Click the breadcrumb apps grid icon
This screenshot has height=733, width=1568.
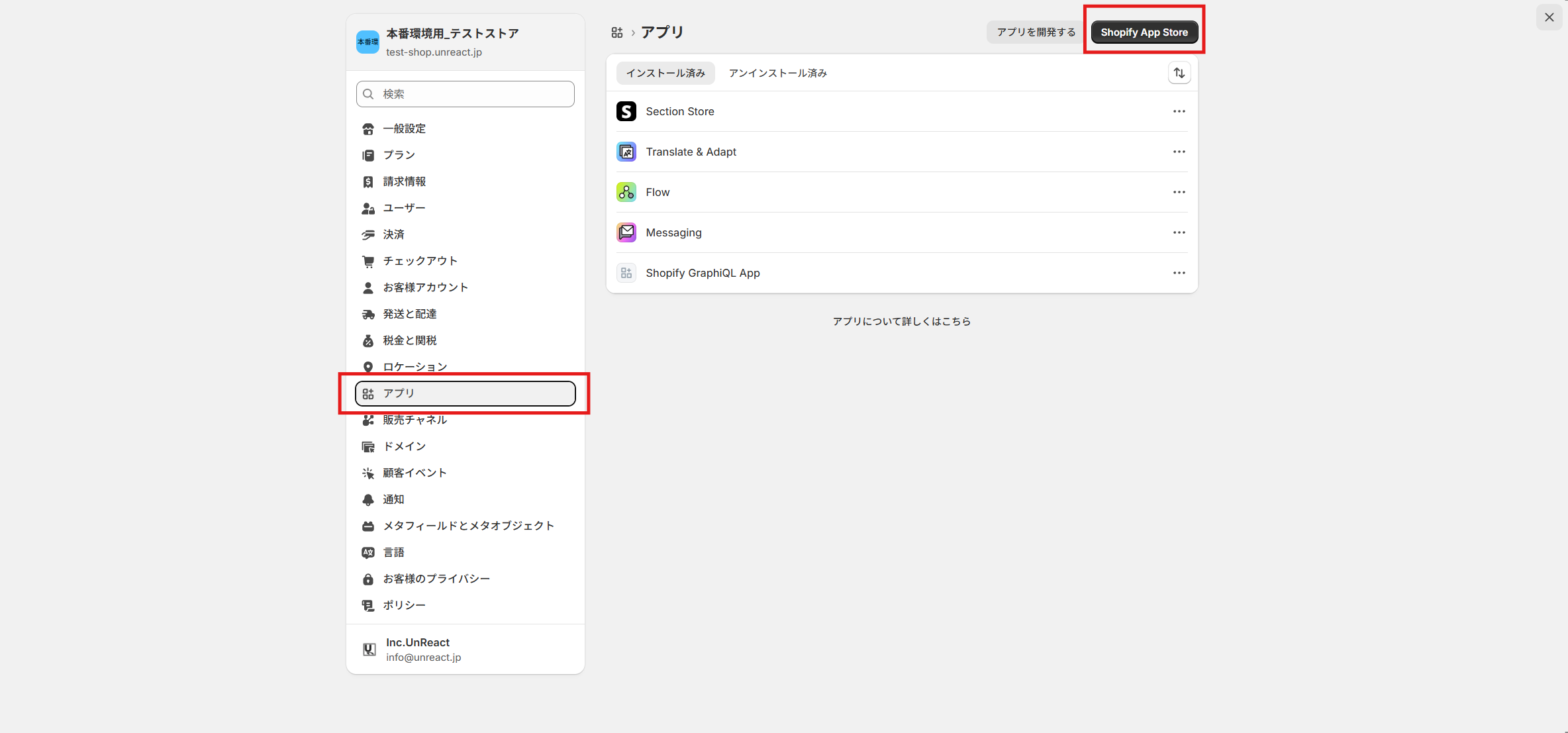617,32
